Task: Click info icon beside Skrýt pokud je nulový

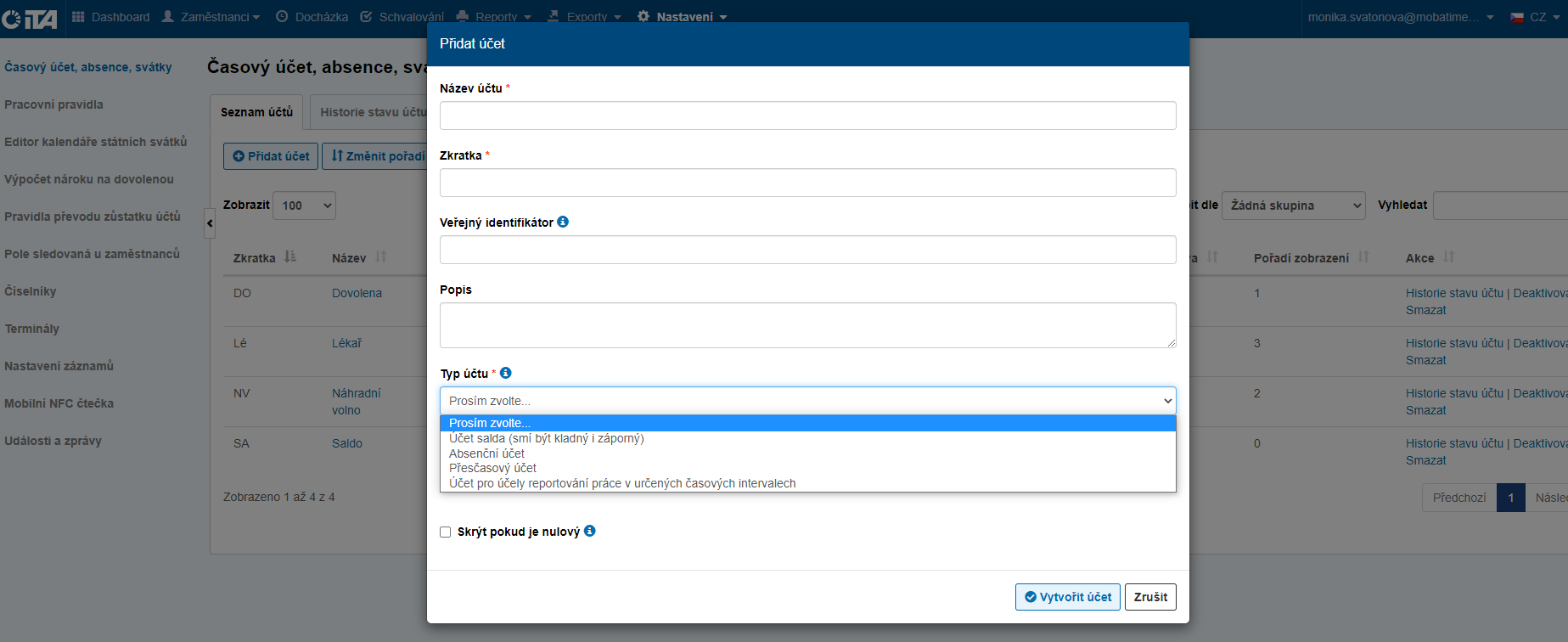Action: (x=590, y=531)
